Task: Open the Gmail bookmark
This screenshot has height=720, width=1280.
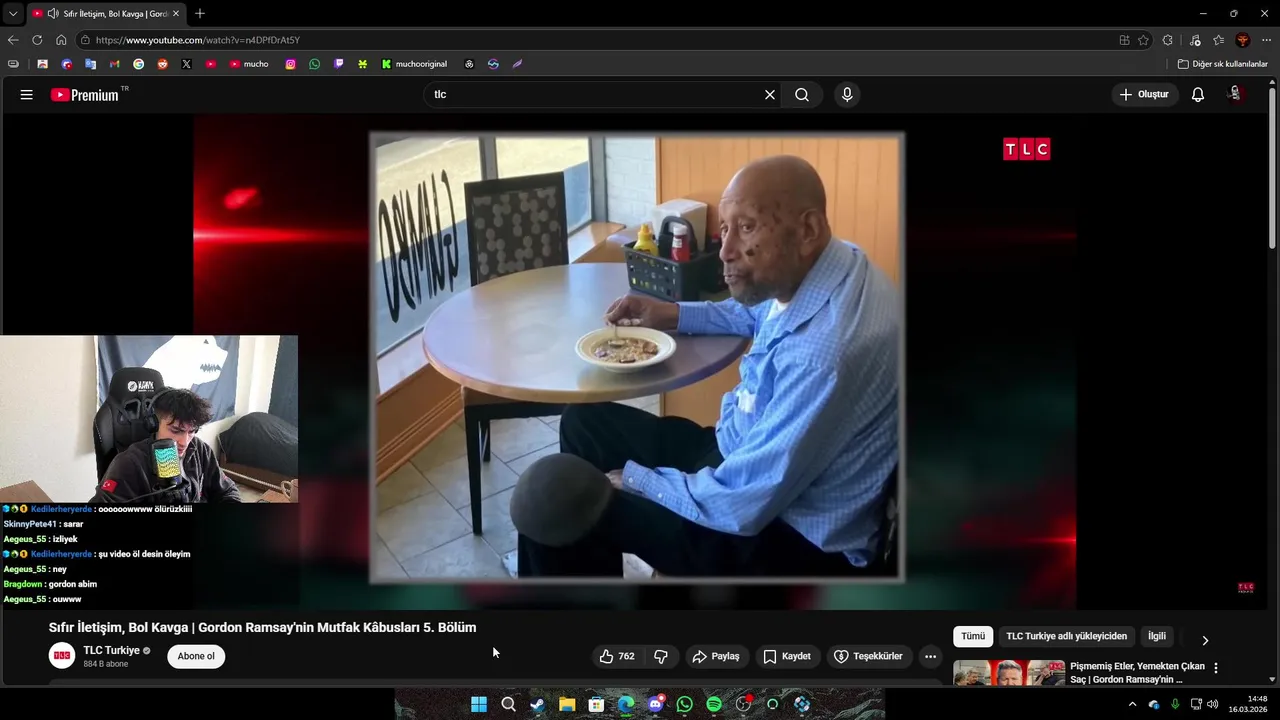Action: pyautogui.click(x=114, y=64)
